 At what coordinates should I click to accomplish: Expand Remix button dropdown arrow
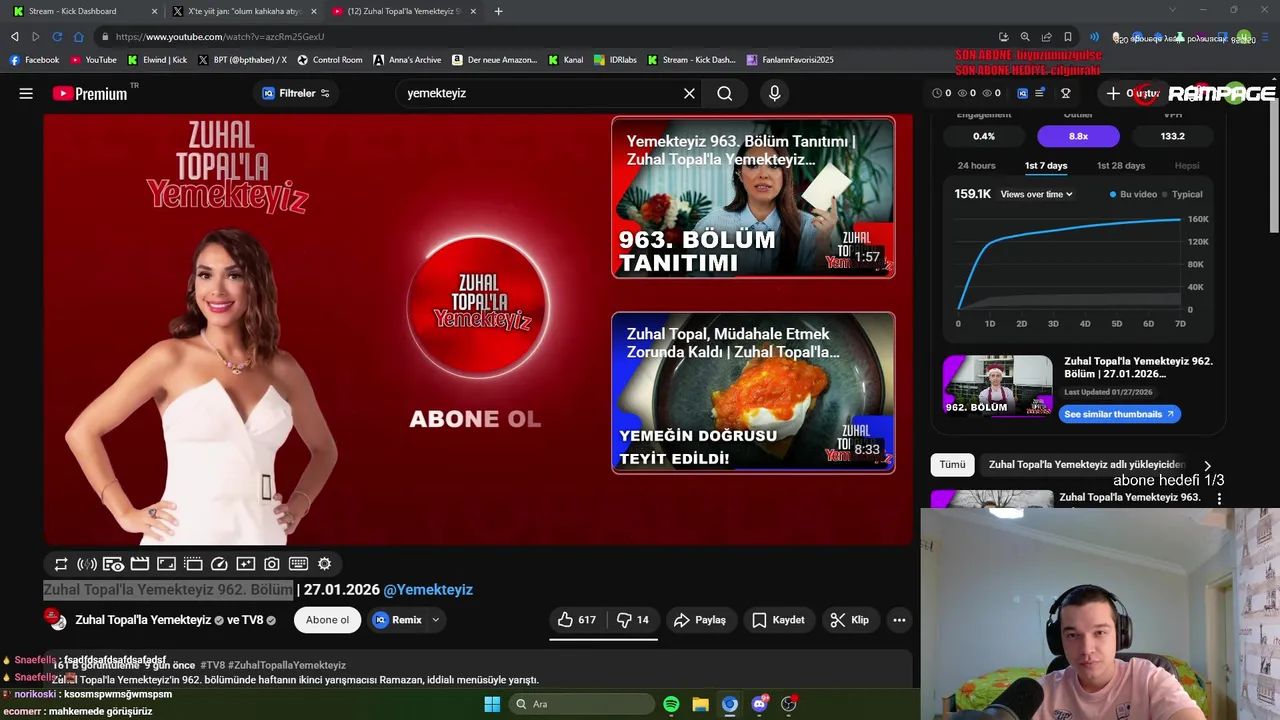[436, 620]
